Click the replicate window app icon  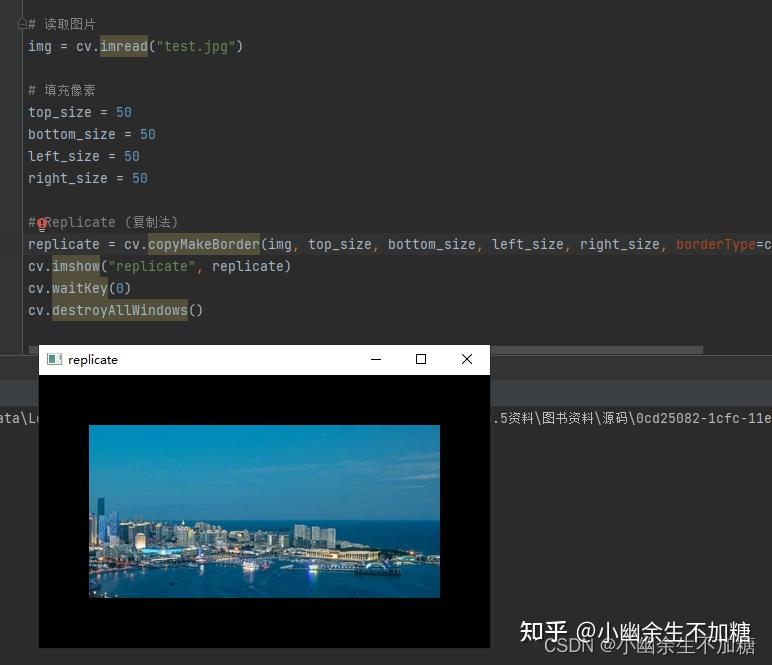[54, 359]
